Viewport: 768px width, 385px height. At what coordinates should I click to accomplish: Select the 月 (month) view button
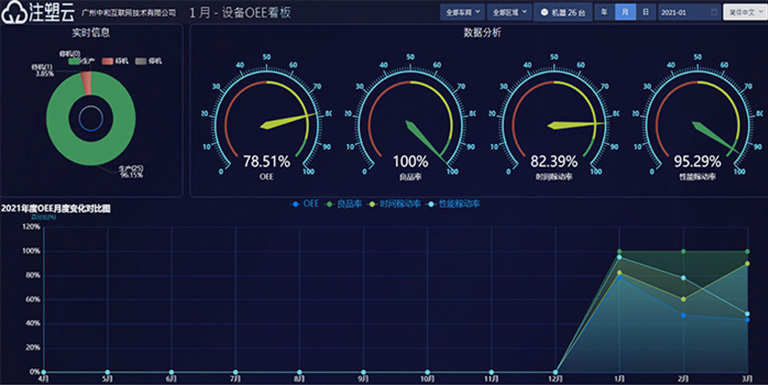pyautogui.click(x=625, y=12)
